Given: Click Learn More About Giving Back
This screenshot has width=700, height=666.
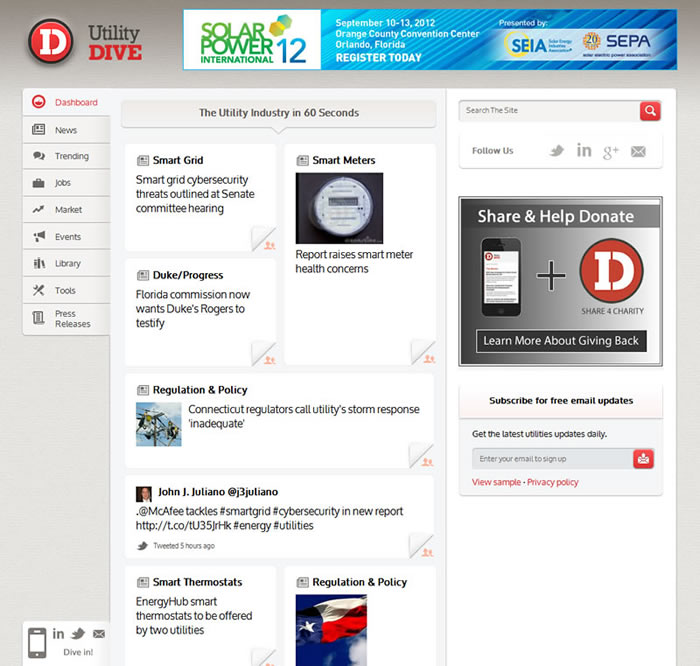Looking at the screenshot, I should pyautogui.click(x=561, y=341).
